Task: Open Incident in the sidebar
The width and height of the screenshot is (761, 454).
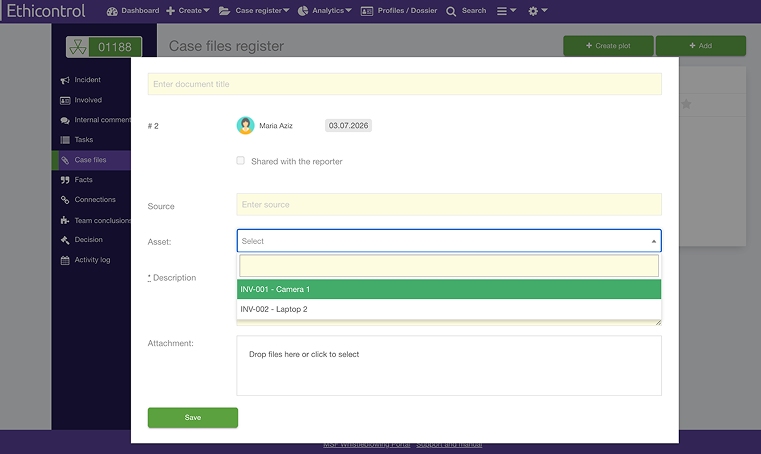Action: 87,80
